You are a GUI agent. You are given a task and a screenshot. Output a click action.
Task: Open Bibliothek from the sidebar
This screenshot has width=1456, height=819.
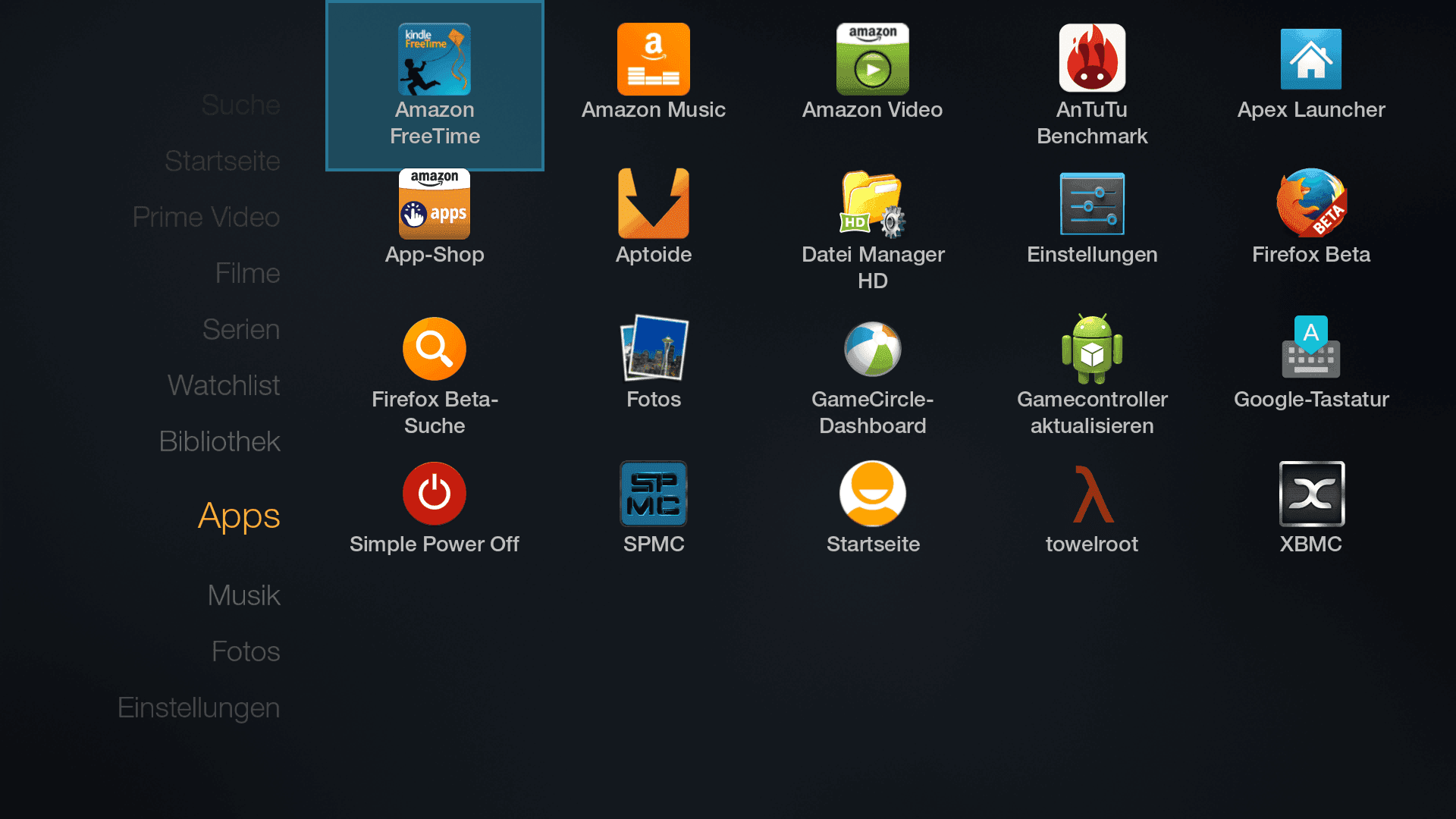[219, 441]
